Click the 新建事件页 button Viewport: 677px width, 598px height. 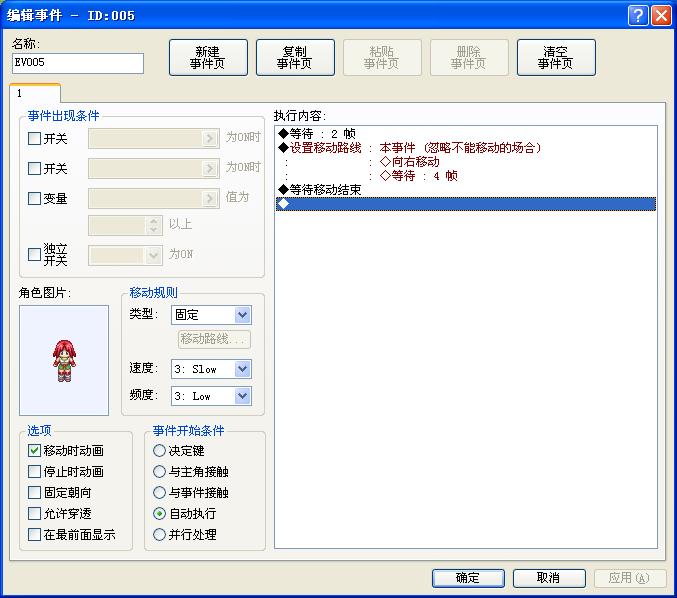click(x=208, y=57)
